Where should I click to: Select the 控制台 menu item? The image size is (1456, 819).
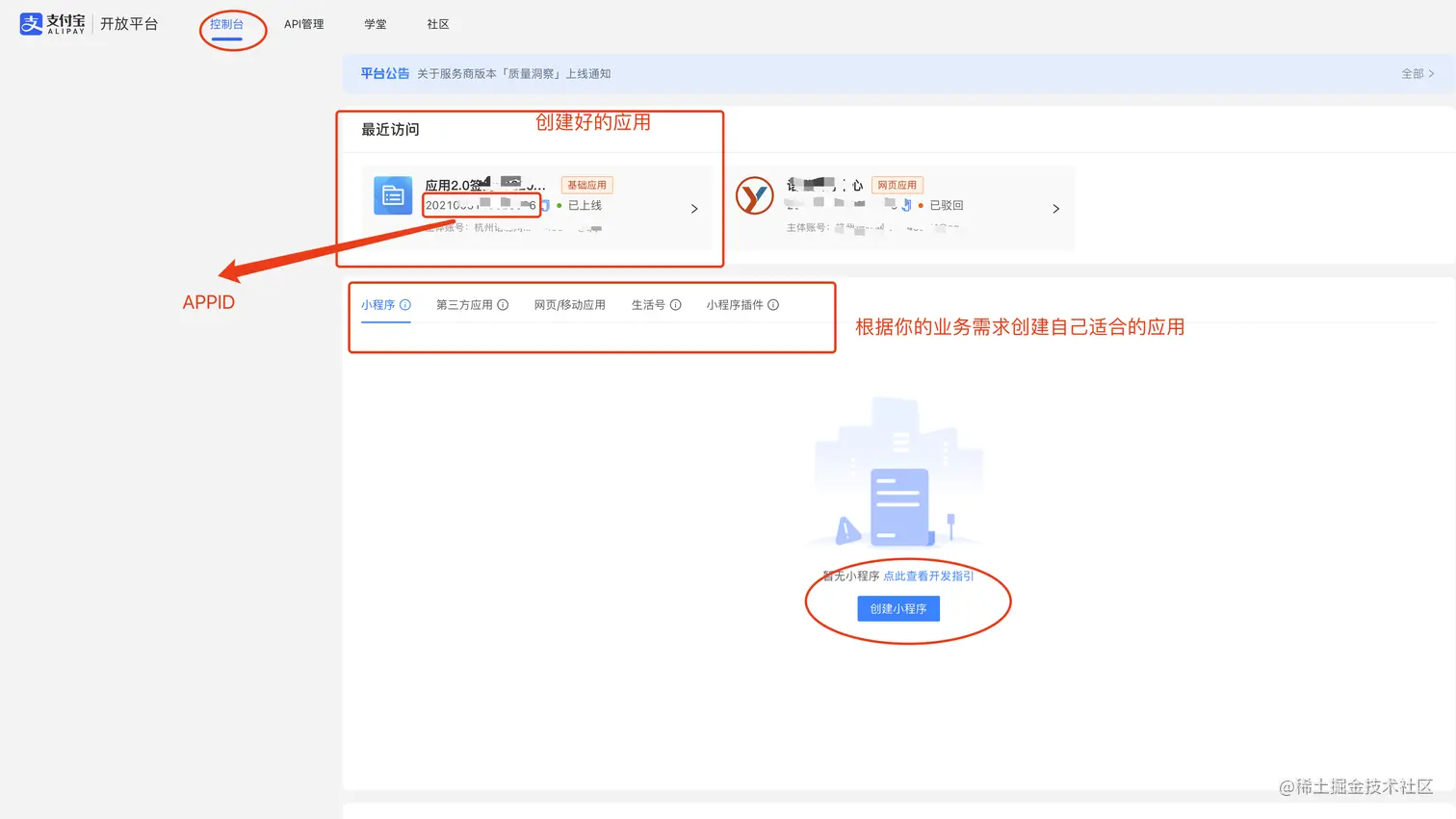(229, 24)
